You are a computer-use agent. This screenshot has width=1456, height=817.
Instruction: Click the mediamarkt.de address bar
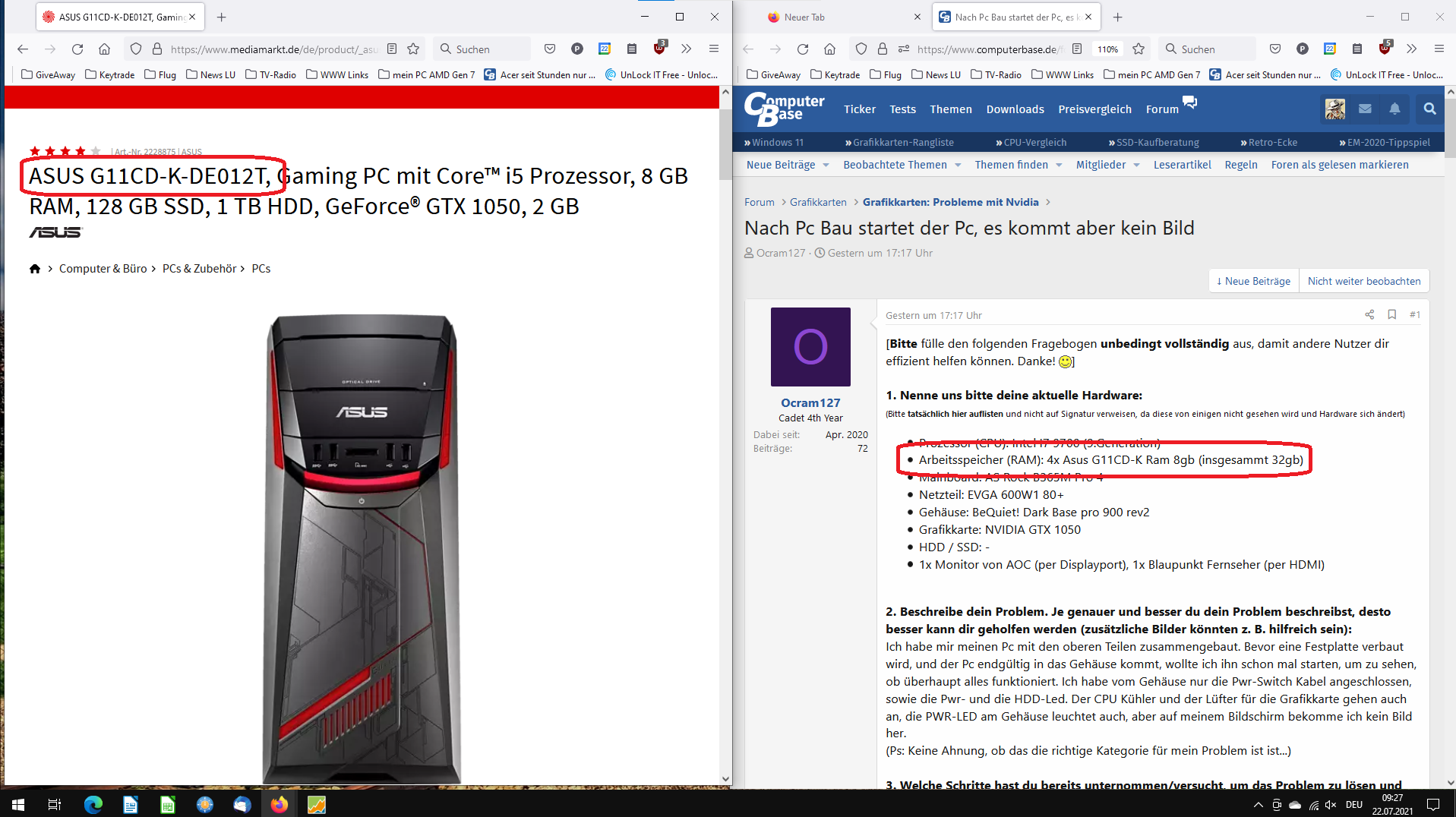point(273,49)
